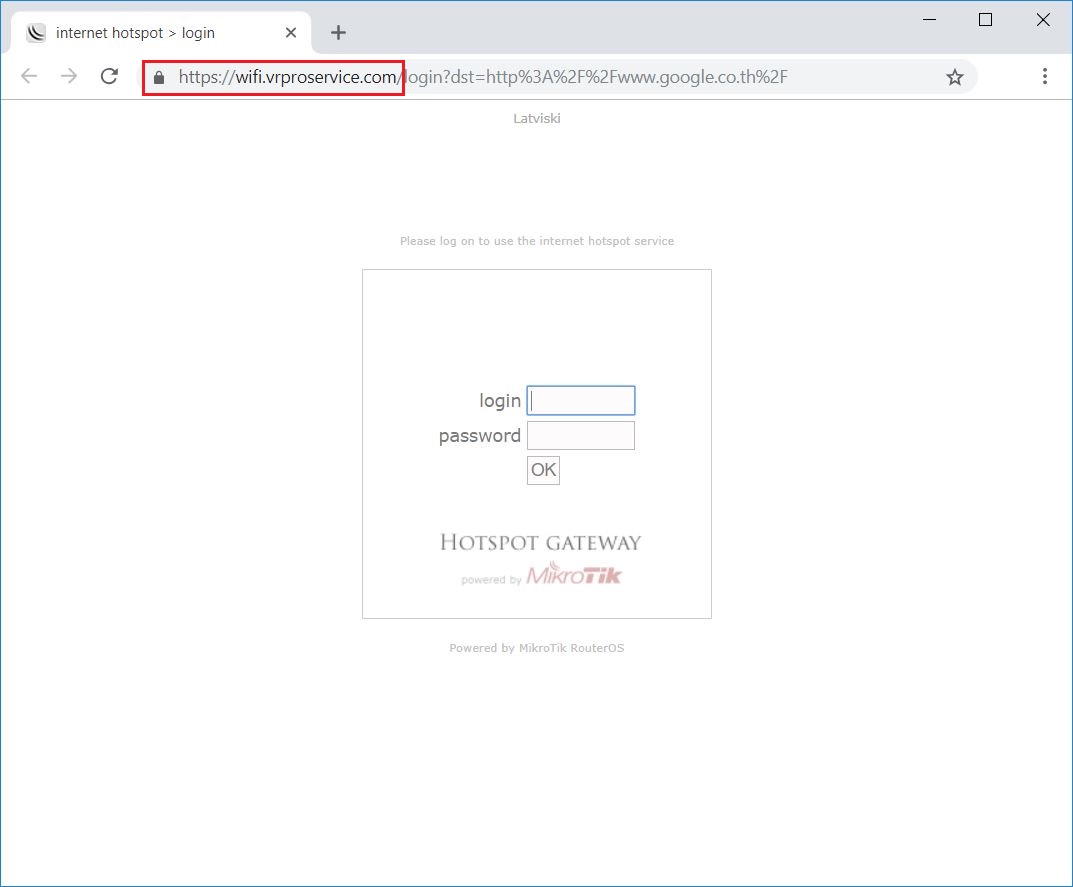Open a new browser tab
This screenshot has height=887, width=1073.
(338, 32)
